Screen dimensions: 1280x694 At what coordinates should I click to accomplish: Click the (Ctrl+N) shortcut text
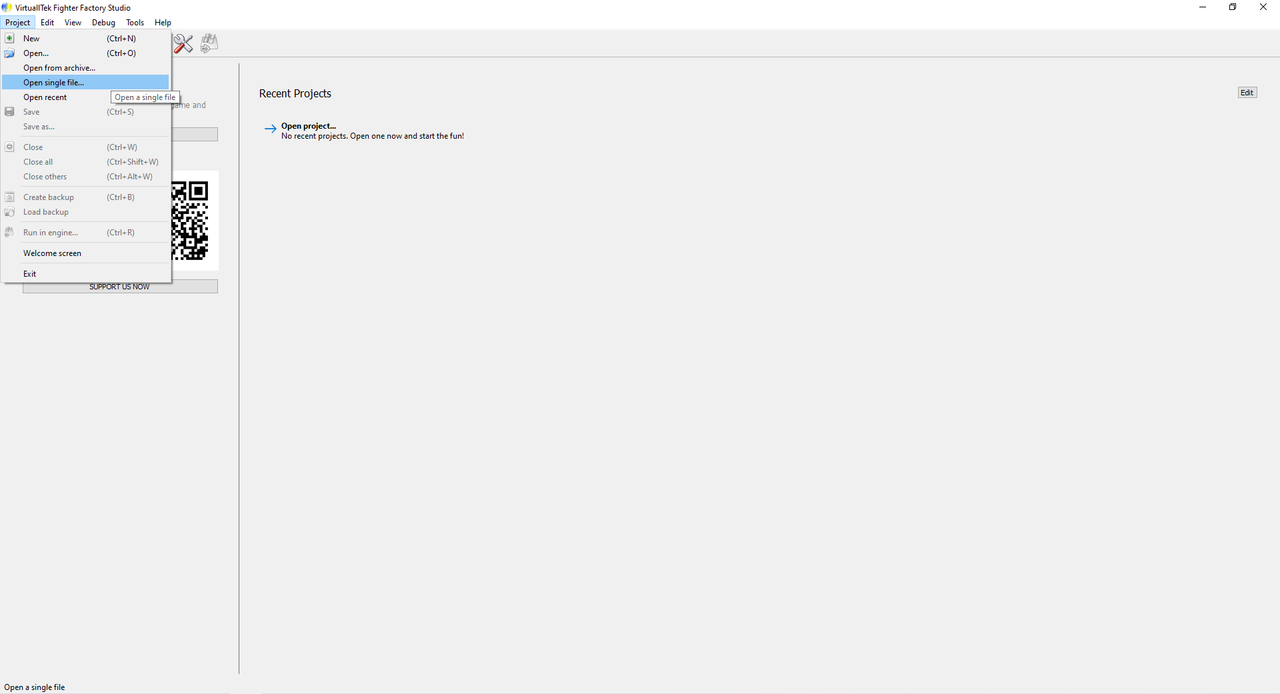coord(121,38)
